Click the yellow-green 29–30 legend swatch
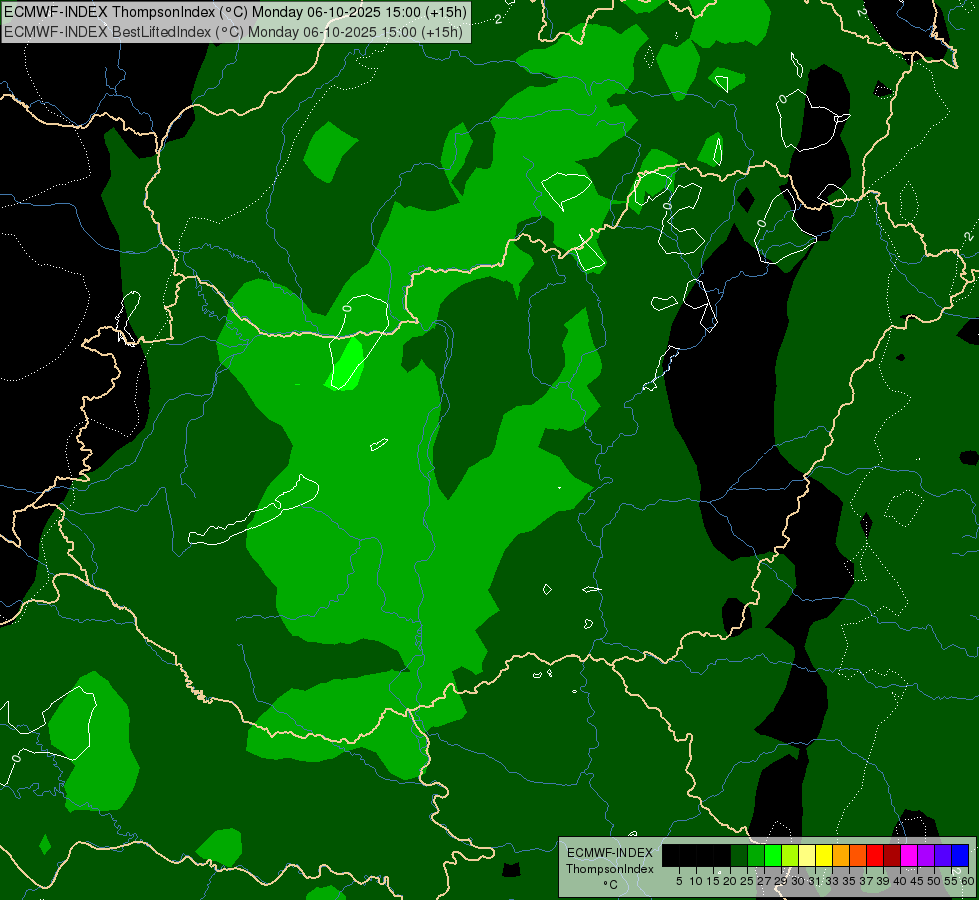Viewport: 979px width, 900px height. tap(790, 856)
